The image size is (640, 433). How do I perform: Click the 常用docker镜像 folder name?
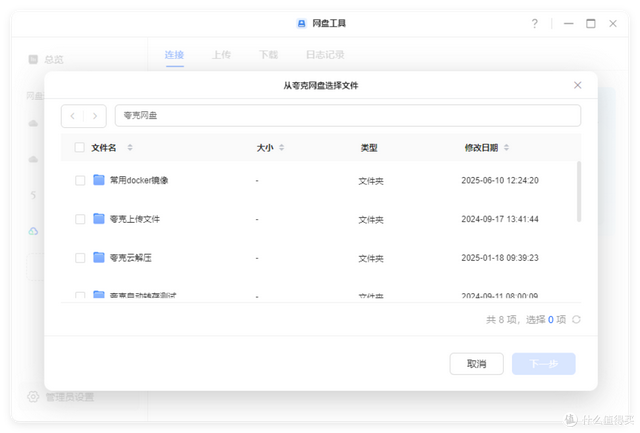click(x=139, y=180)
